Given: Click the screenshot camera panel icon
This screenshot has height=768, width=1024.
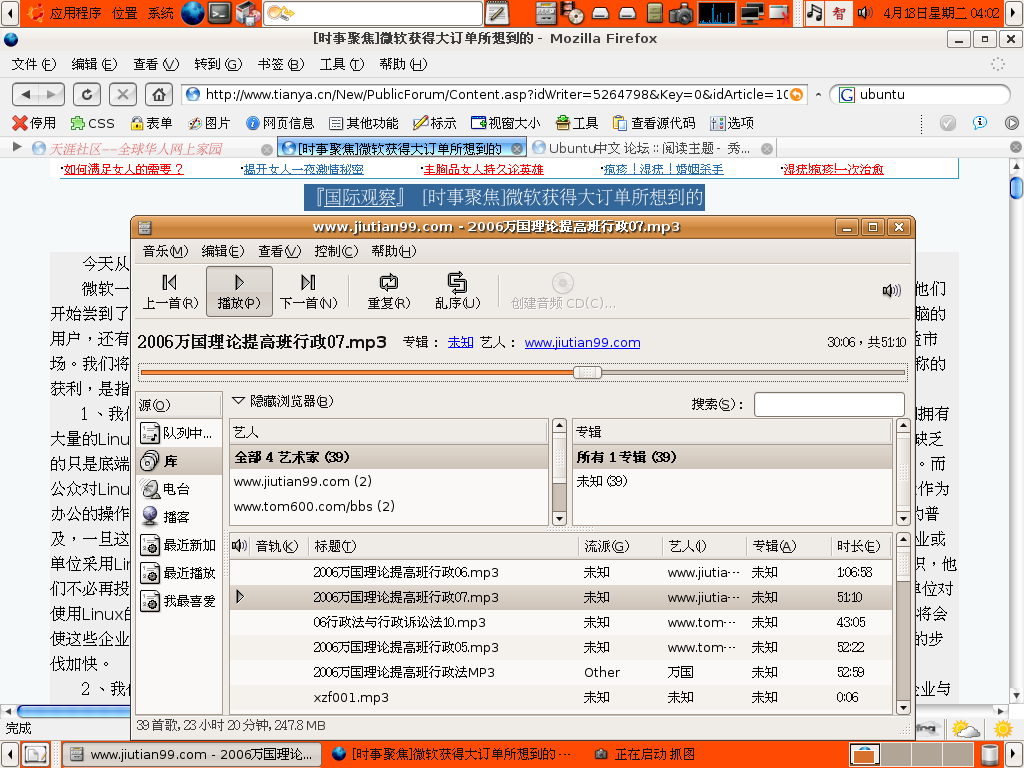Looking at the screenshot, I should click(x=680, y=13).
